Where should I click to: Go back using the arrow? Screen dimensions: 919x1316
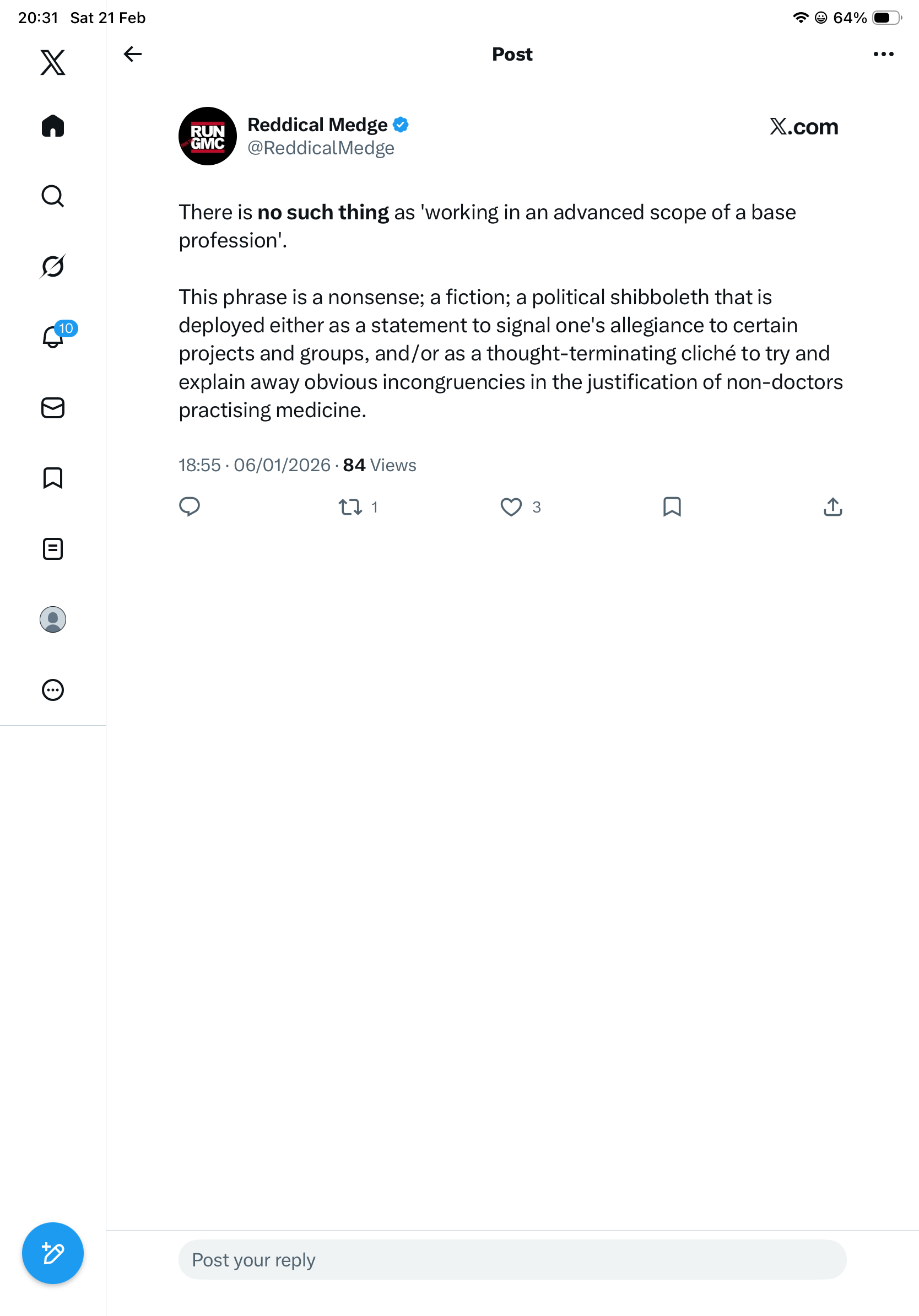coord(133,55)
